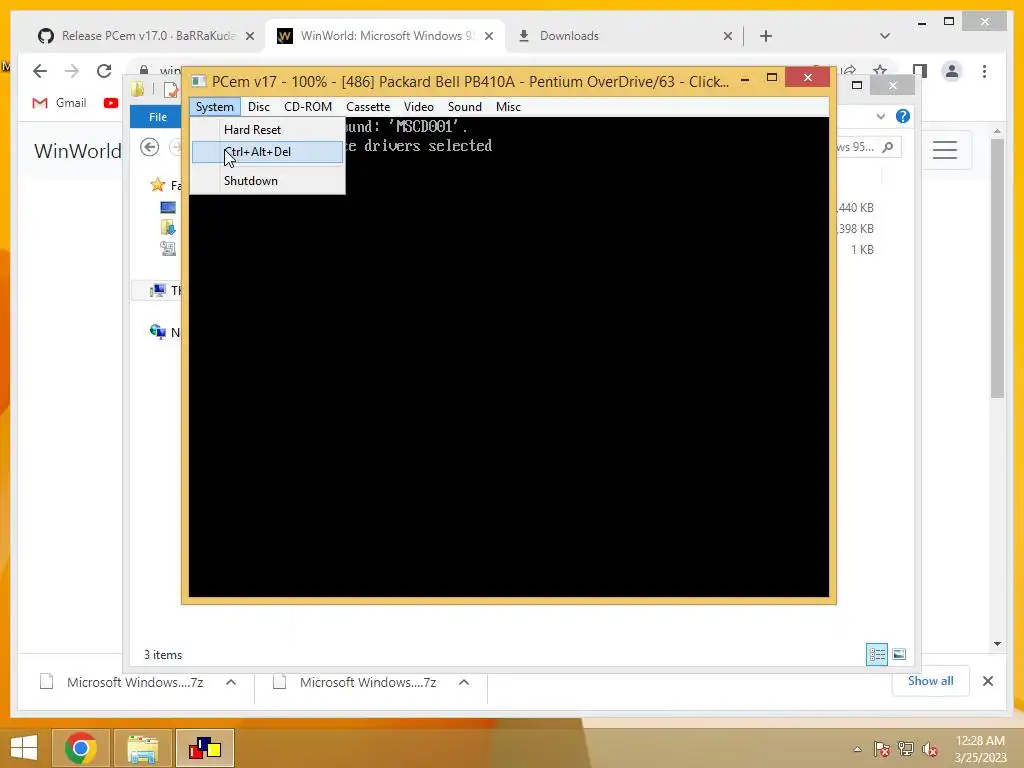This screenshot has width=1024, height=768.
Task: Expand first Microsoft Windows 7z download options
Action: 231,682
